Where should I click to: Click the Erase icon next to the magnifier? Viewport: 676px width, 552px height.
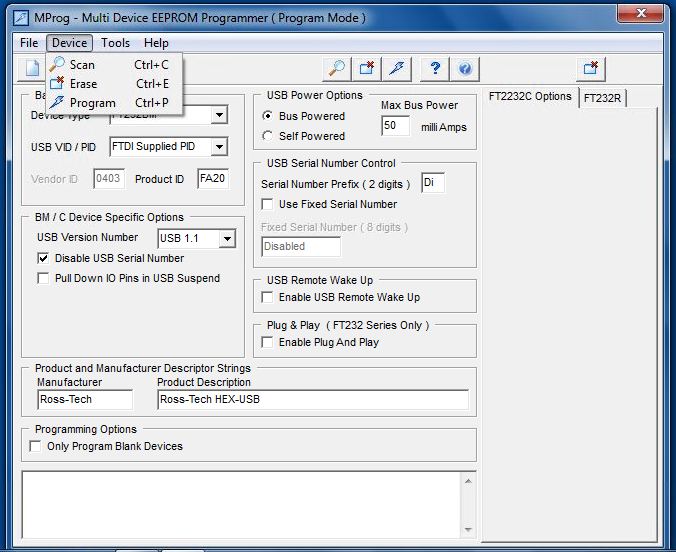tap(366, 69)
